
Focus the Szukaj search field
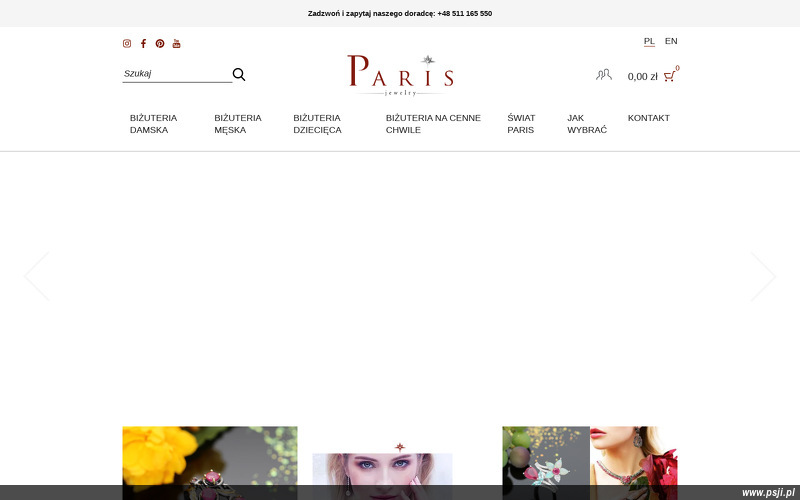[x=177, y=74]
